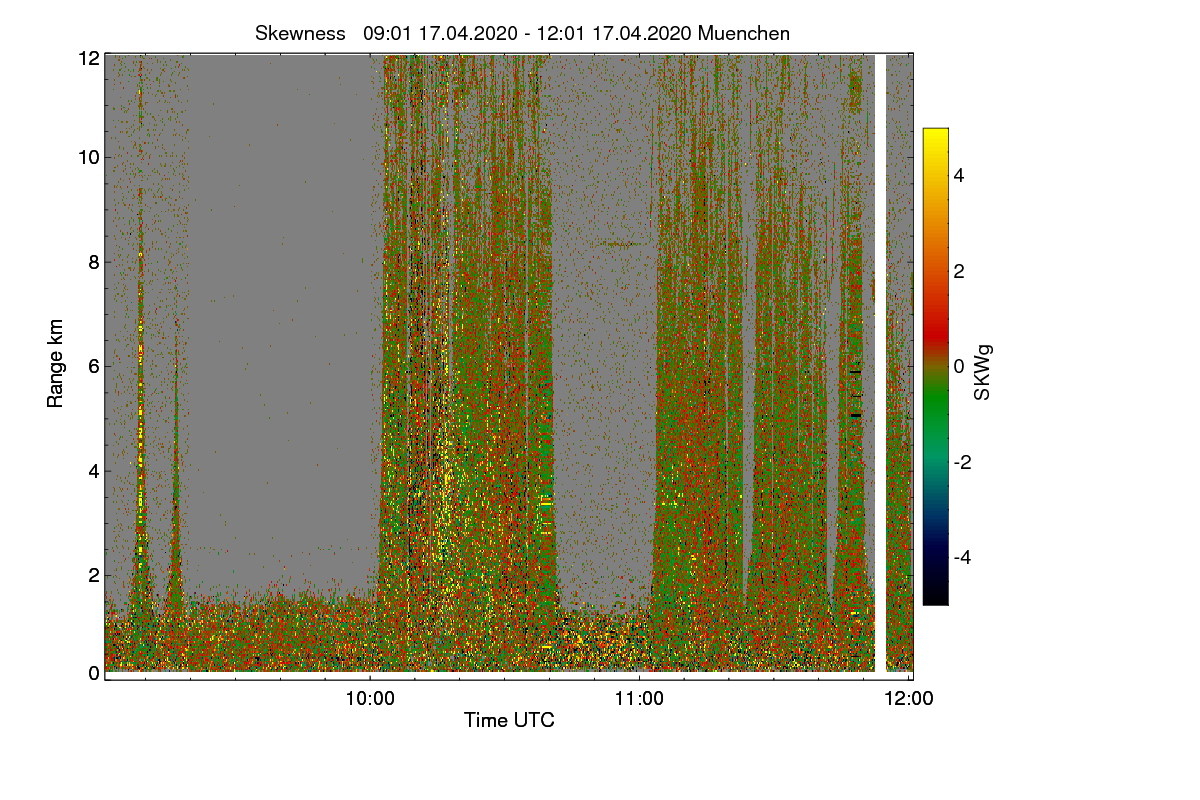Viewport: 1200px width, 800px height.
Task: Select the 'Range km' y-axis label
Action: tap(56, 363)
